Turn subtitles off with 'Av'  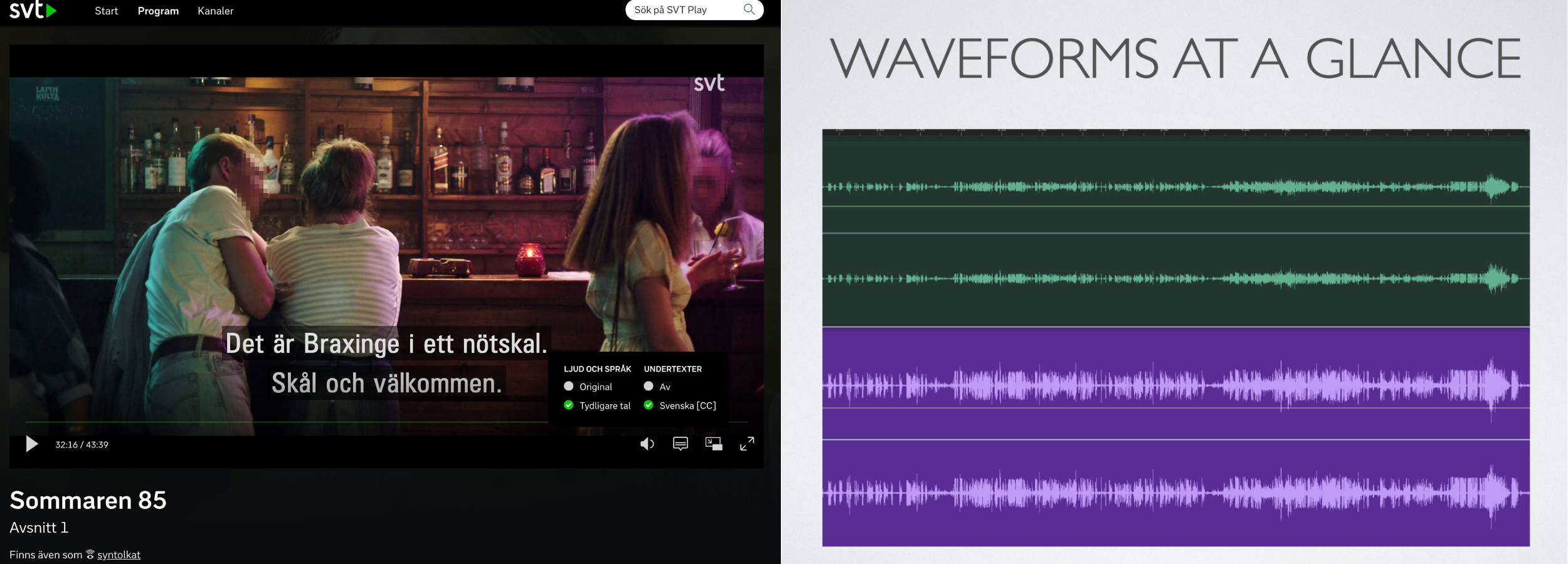[x=657, y=387]
